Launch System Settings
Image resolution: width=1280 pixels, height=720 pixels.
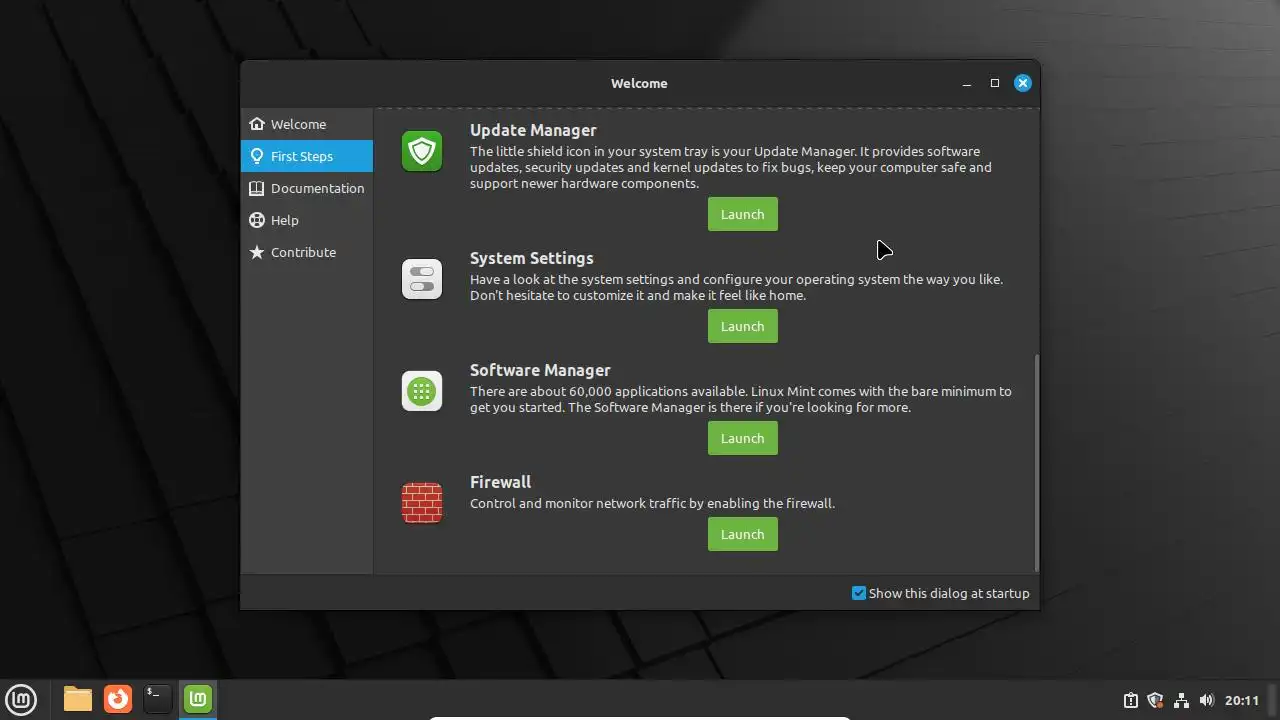click(743, 326)
